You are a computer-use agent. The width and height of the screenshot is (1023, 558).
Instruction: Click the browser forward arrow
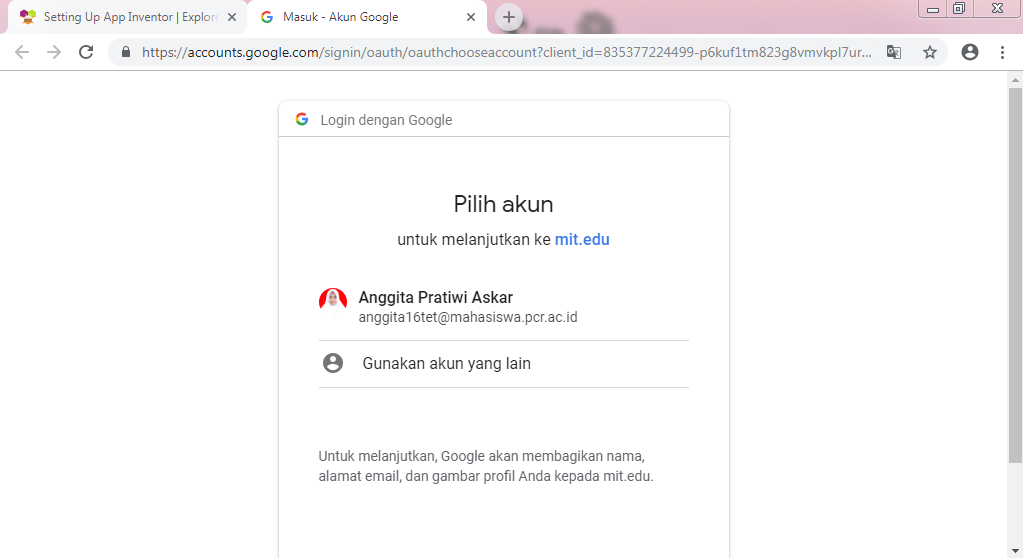click(x=54, y=52)
